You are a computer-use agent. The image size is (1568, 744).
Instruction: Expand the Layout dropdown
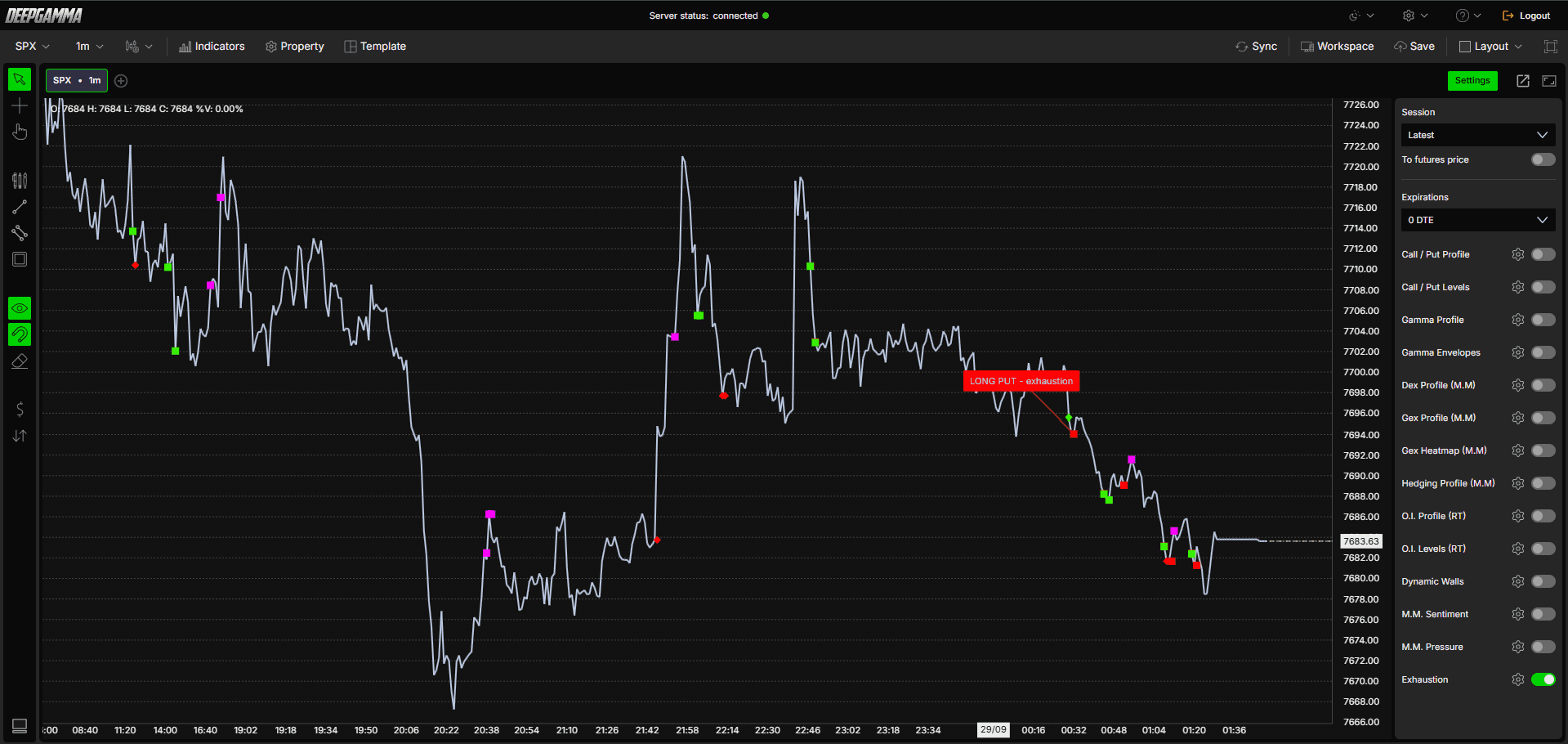click(1491, 47)
